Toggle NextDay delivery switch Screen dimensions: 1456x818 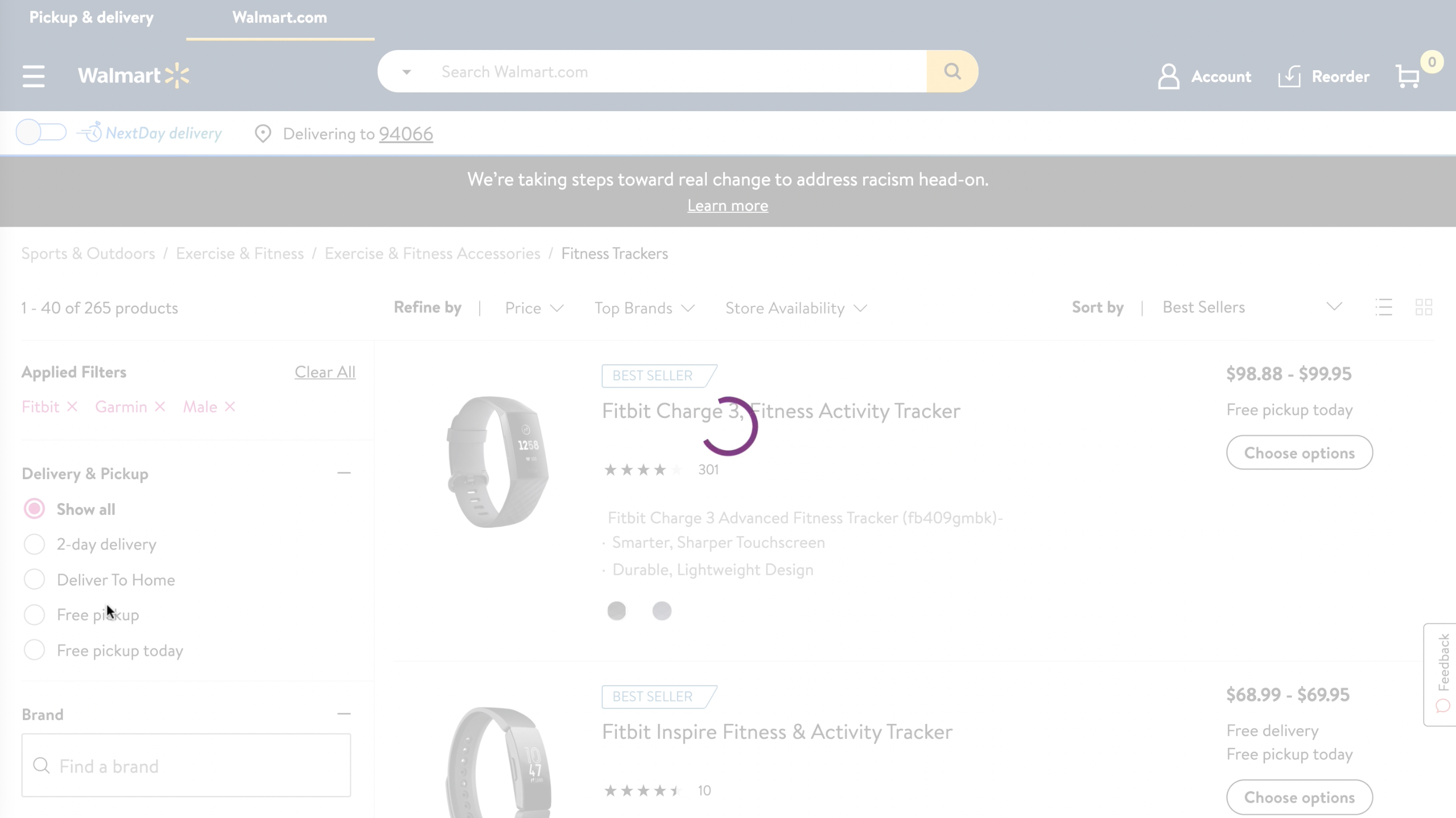pos(41,133)
